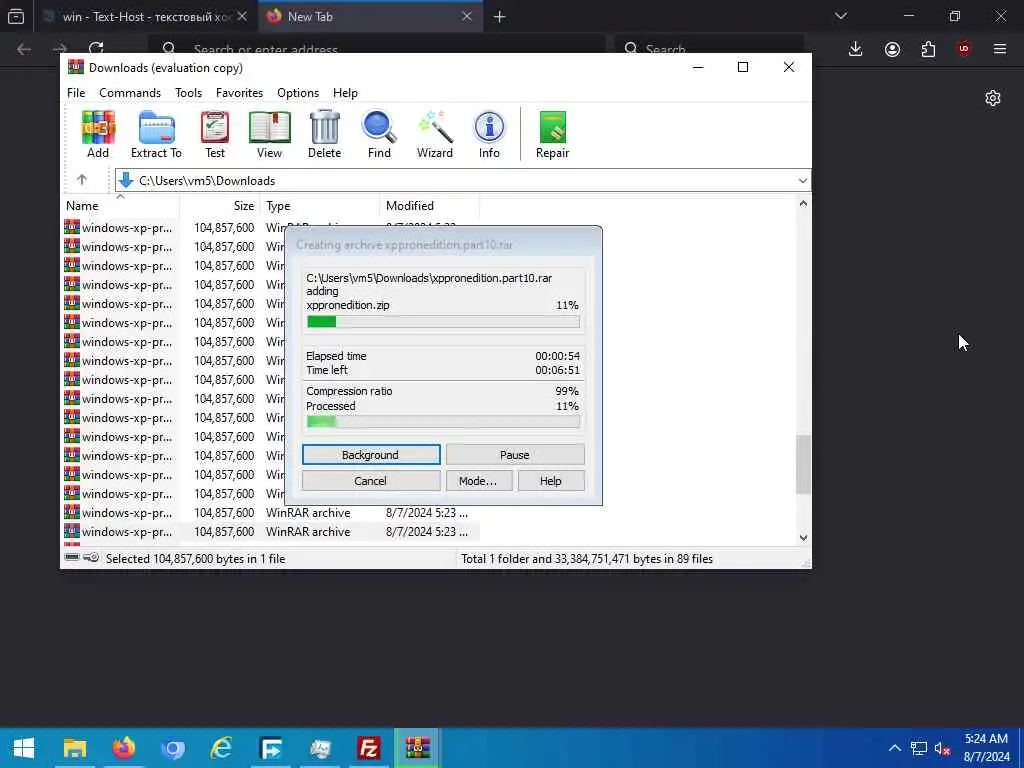
Task: Open FileZilla from the taskbar
Action: click(369, 748)
